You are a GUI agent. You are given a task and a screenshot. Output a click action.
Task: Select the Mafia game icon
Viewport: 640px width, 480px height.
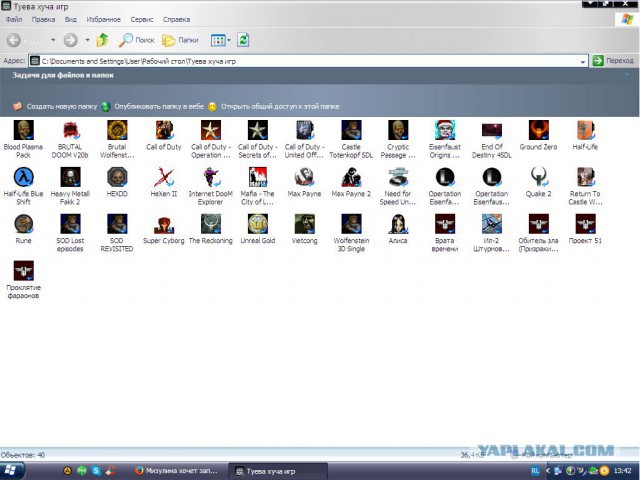click(258, 177)
